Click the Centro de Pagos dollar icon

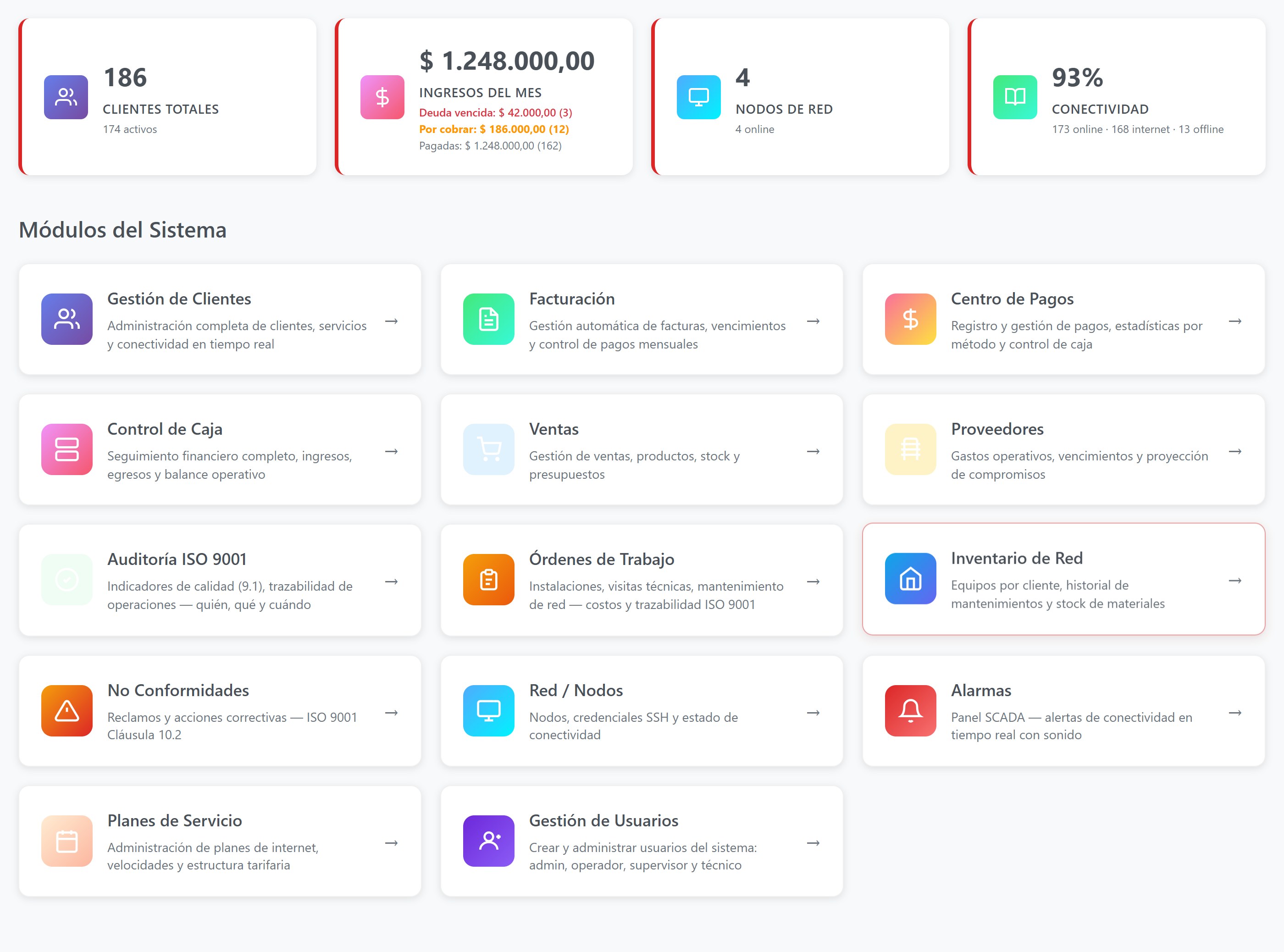tap(911, 319)
